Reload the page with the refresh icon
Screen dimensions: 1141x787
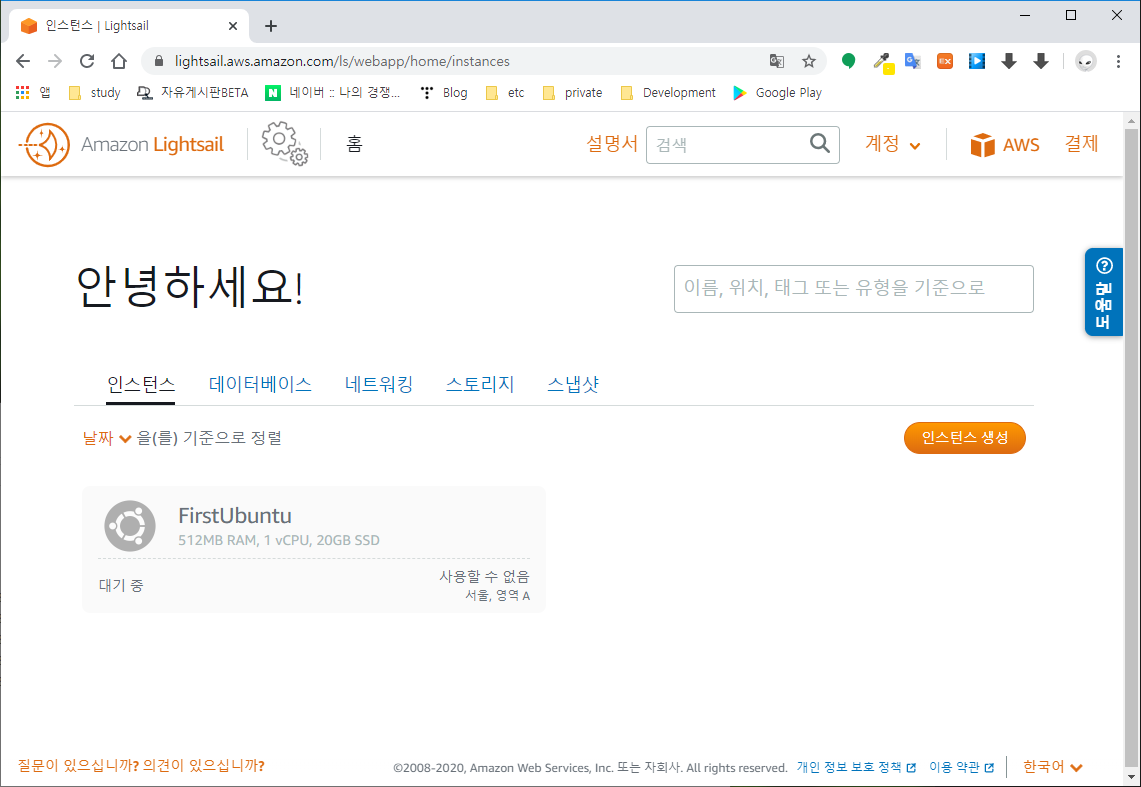[87, 61]
